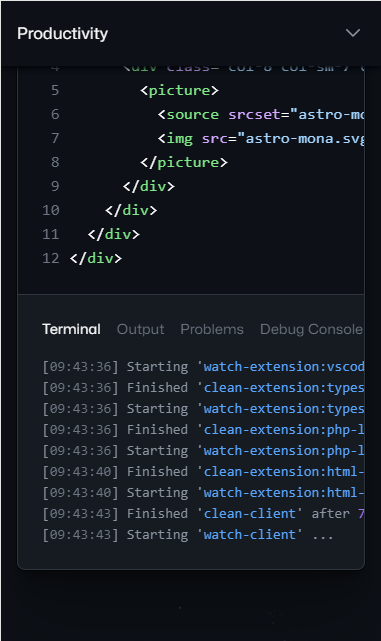Viewport: 381px width, 641px height.
Task: Collapse the Productivity section chevron
Action: [353, 33]
